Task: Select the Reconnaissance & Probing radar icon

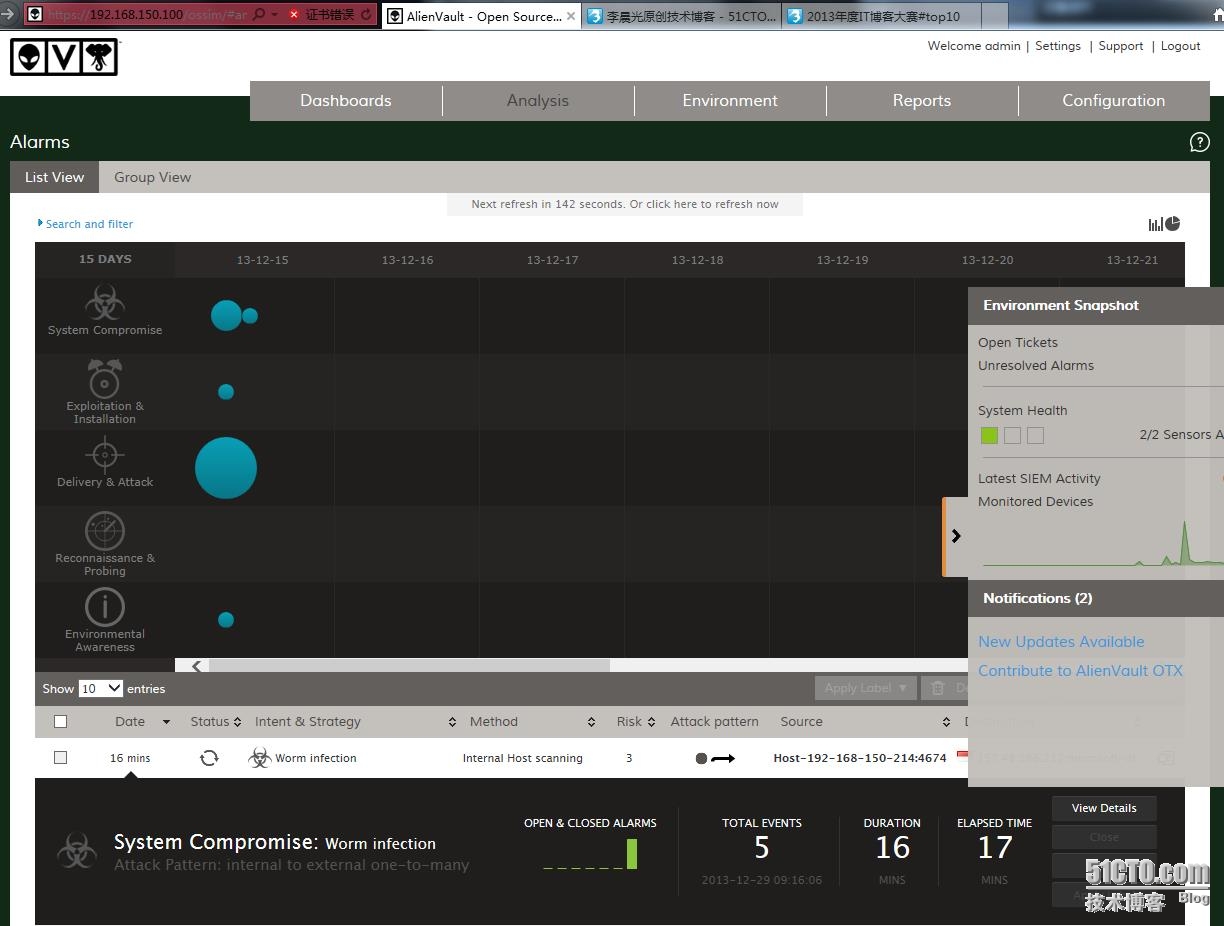Action: click(x=104, y=531)
